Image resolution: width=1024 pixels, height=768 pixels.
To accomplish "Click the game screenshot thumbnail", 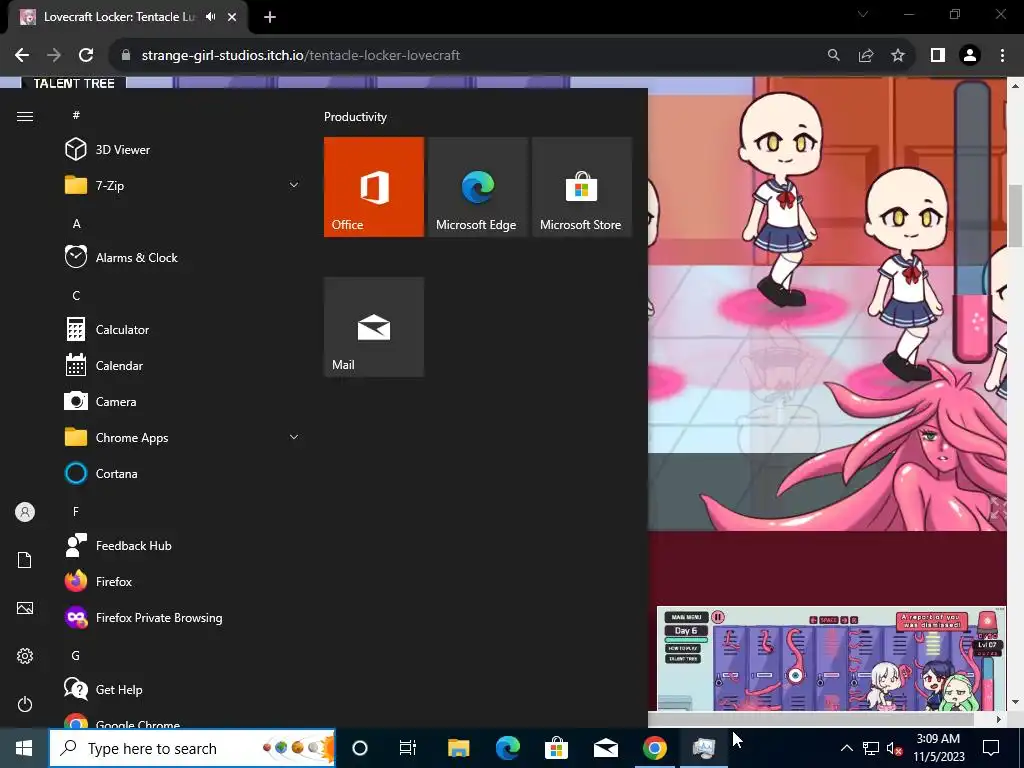I will pos(831,658).
